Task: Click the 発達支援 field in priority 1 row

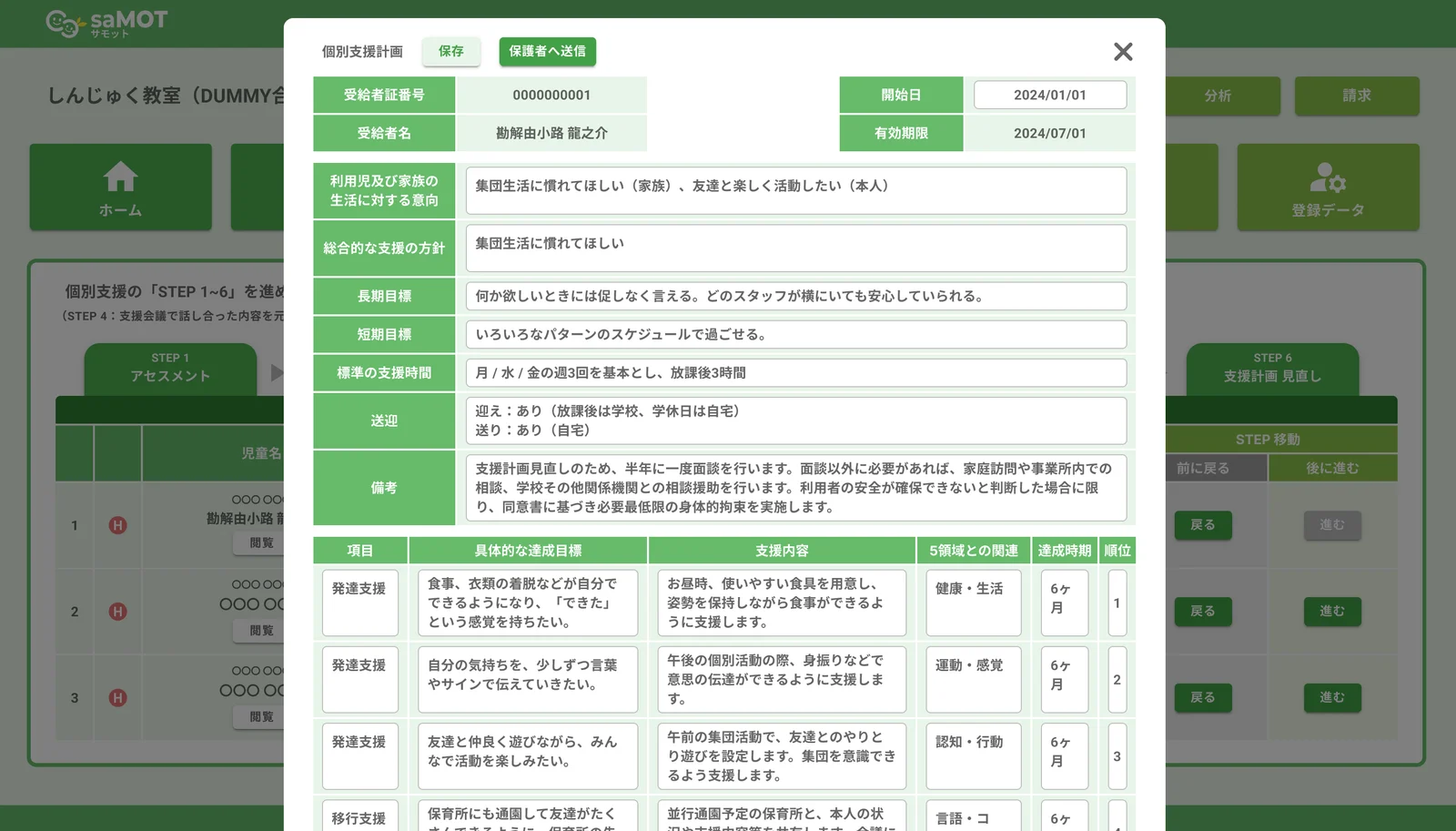Action: pyautogui.click(x=360, y=603)
